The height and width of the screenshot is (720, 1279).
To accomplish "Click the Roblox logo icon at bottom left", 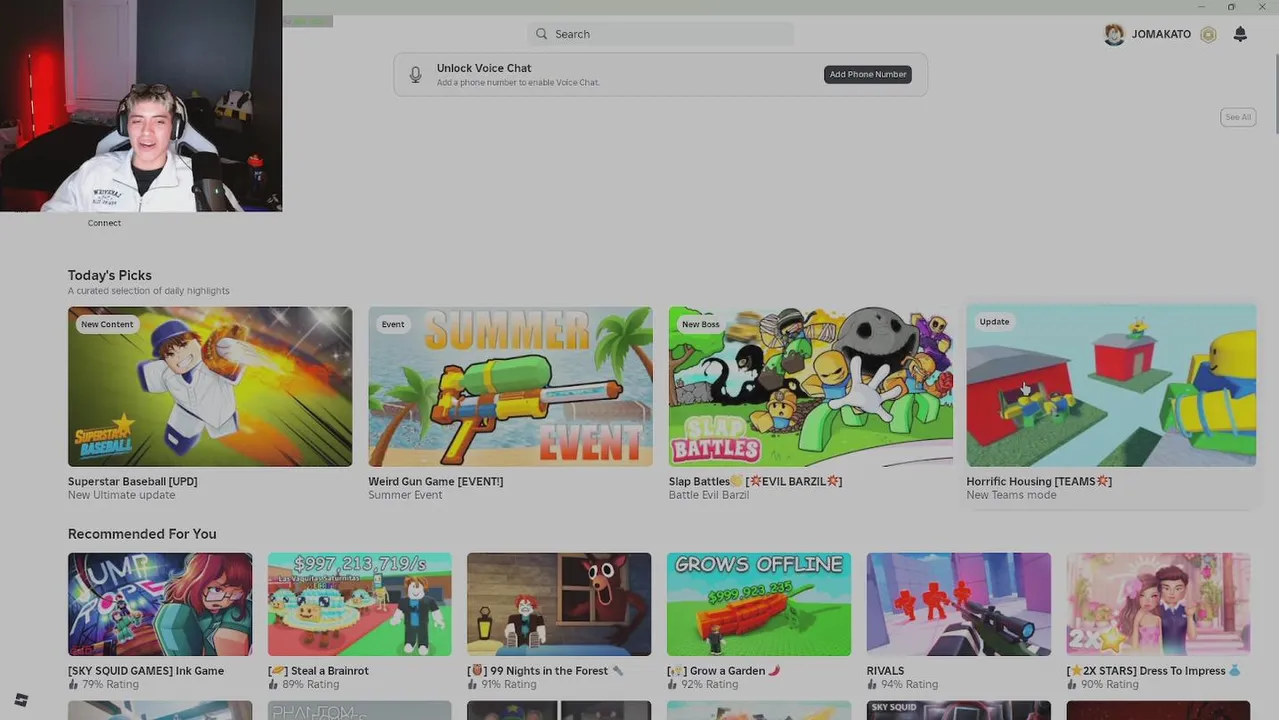I will 21,700.
